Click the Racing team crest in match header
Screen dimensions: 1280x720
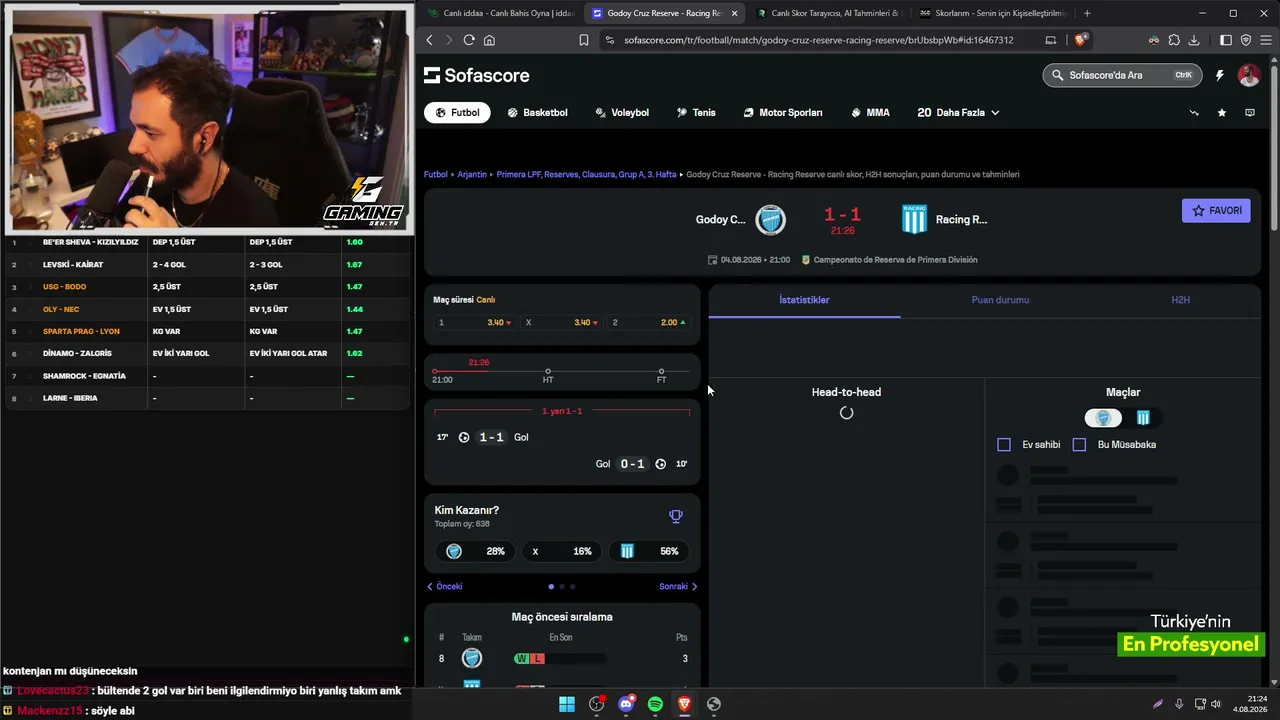pos(914,219)
